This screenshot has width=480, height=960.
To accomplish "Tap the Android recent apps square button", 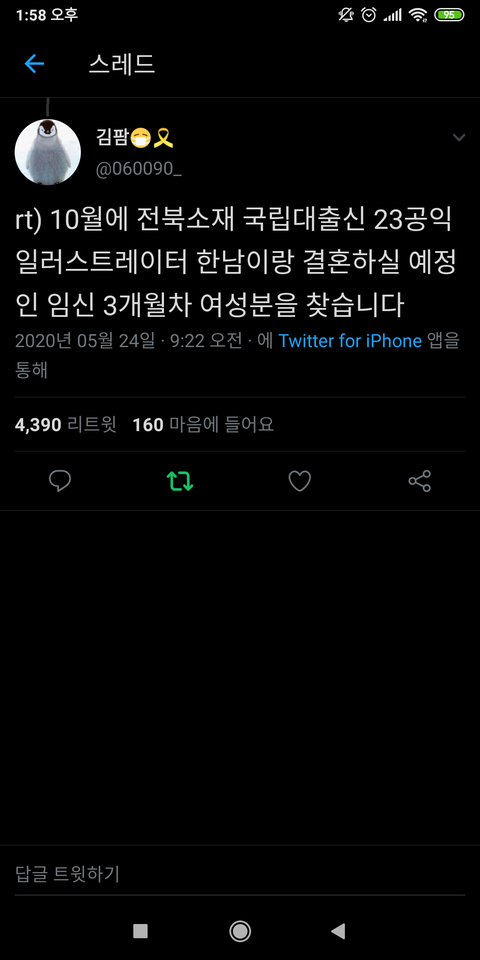I will [x=140, y=931].
